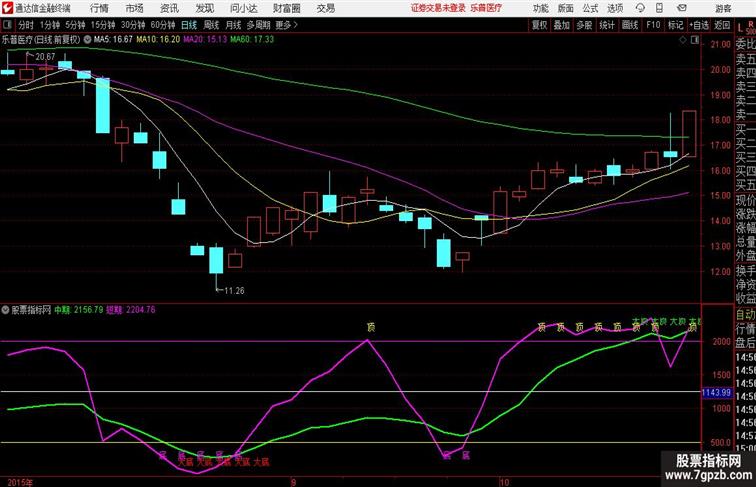Switch to 60分钟 period
The image size is (756, 487).
point(163,25)
